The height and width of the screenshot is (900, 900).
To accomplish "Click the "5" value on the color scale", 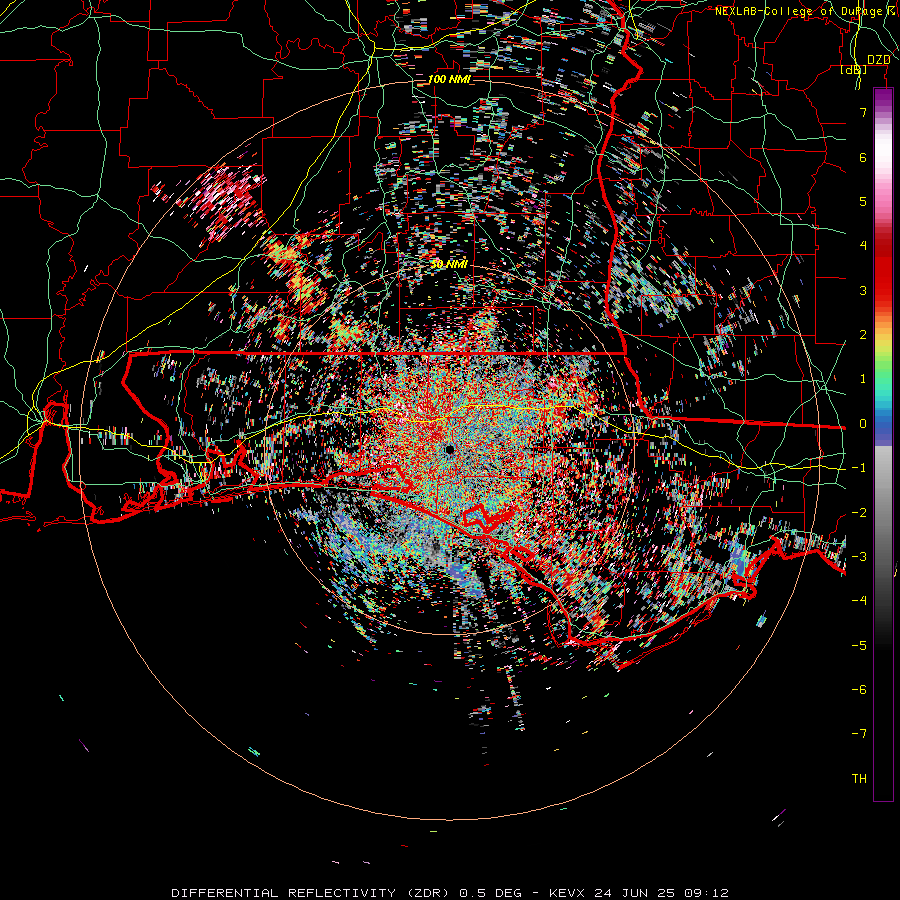I will pos(863,201).
